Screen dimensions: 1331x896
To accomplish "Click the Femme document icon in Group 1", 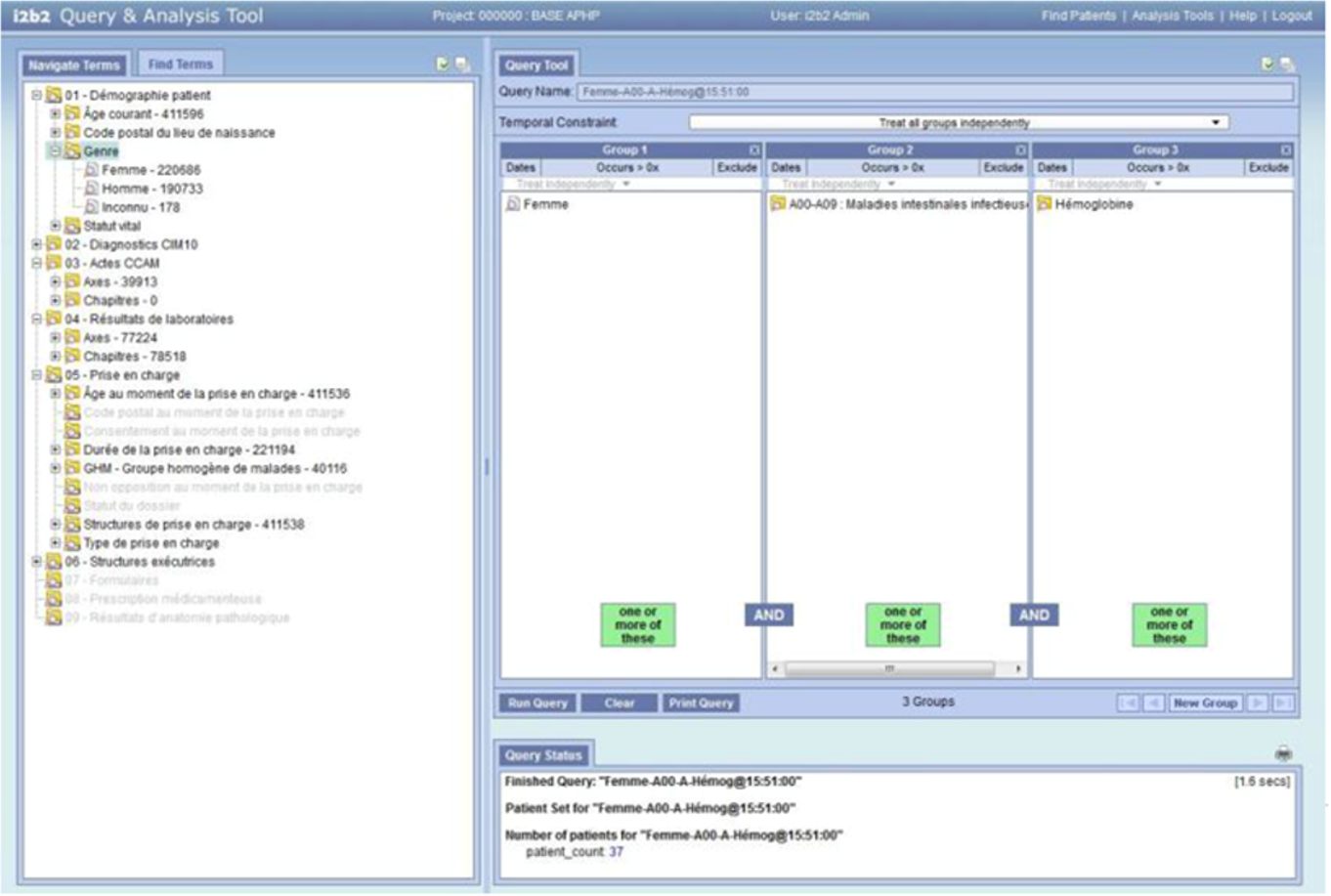I will (513, 204).
